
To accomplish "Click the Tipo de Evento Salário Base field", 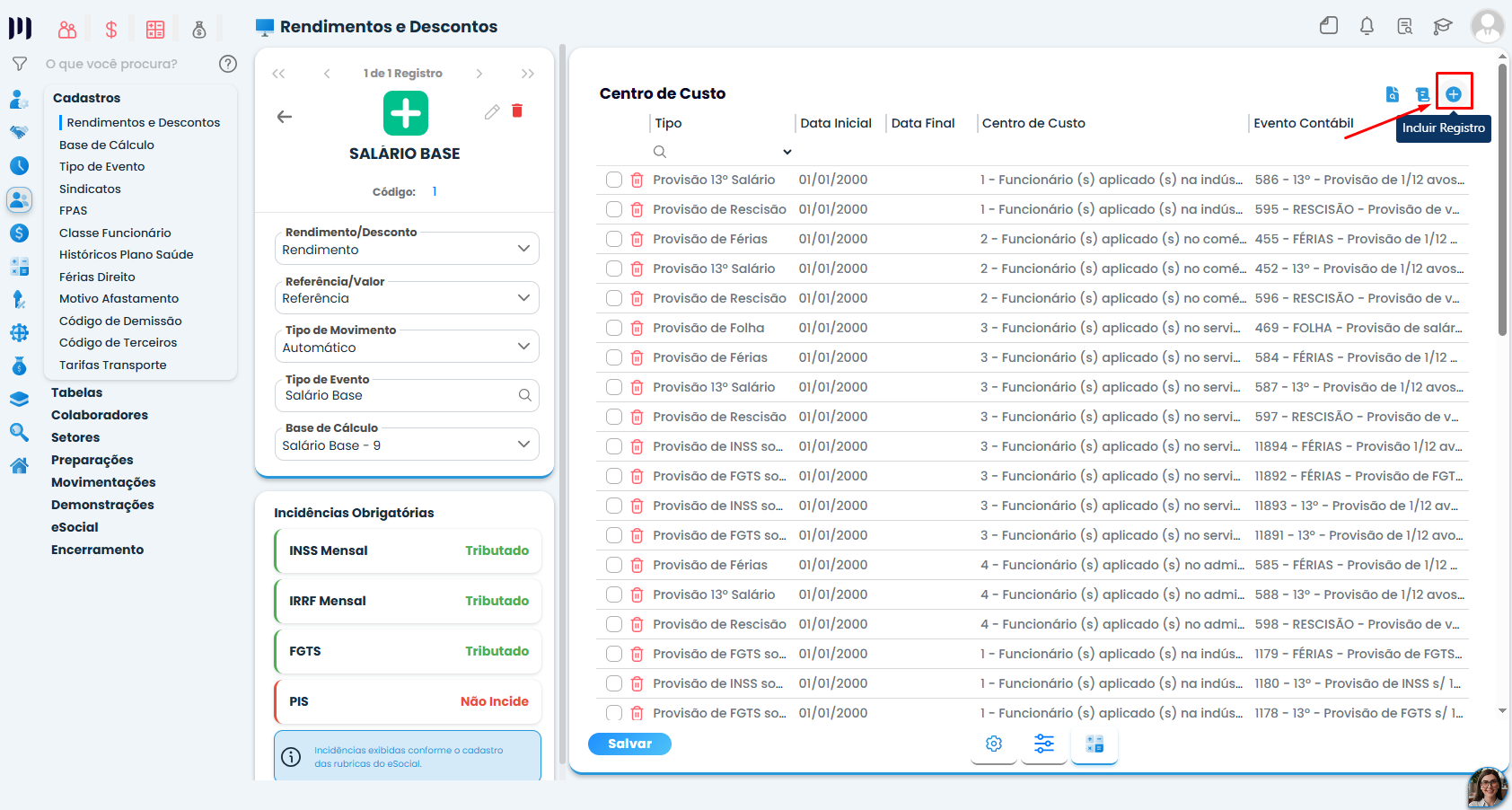I will (x=406, y=395).
